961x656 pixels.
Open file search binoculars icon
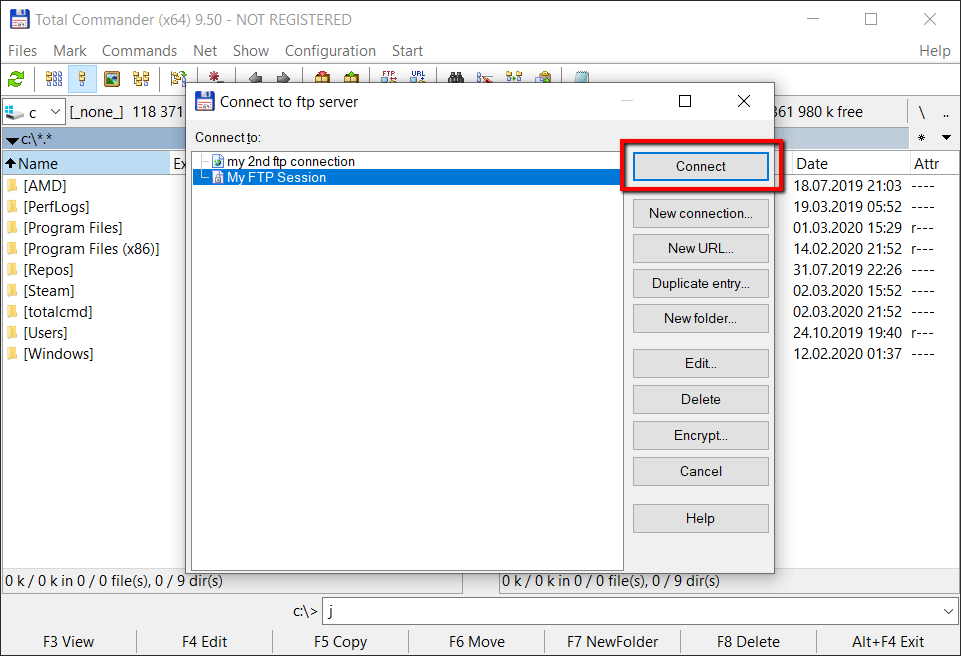click(x=455, y=77)
